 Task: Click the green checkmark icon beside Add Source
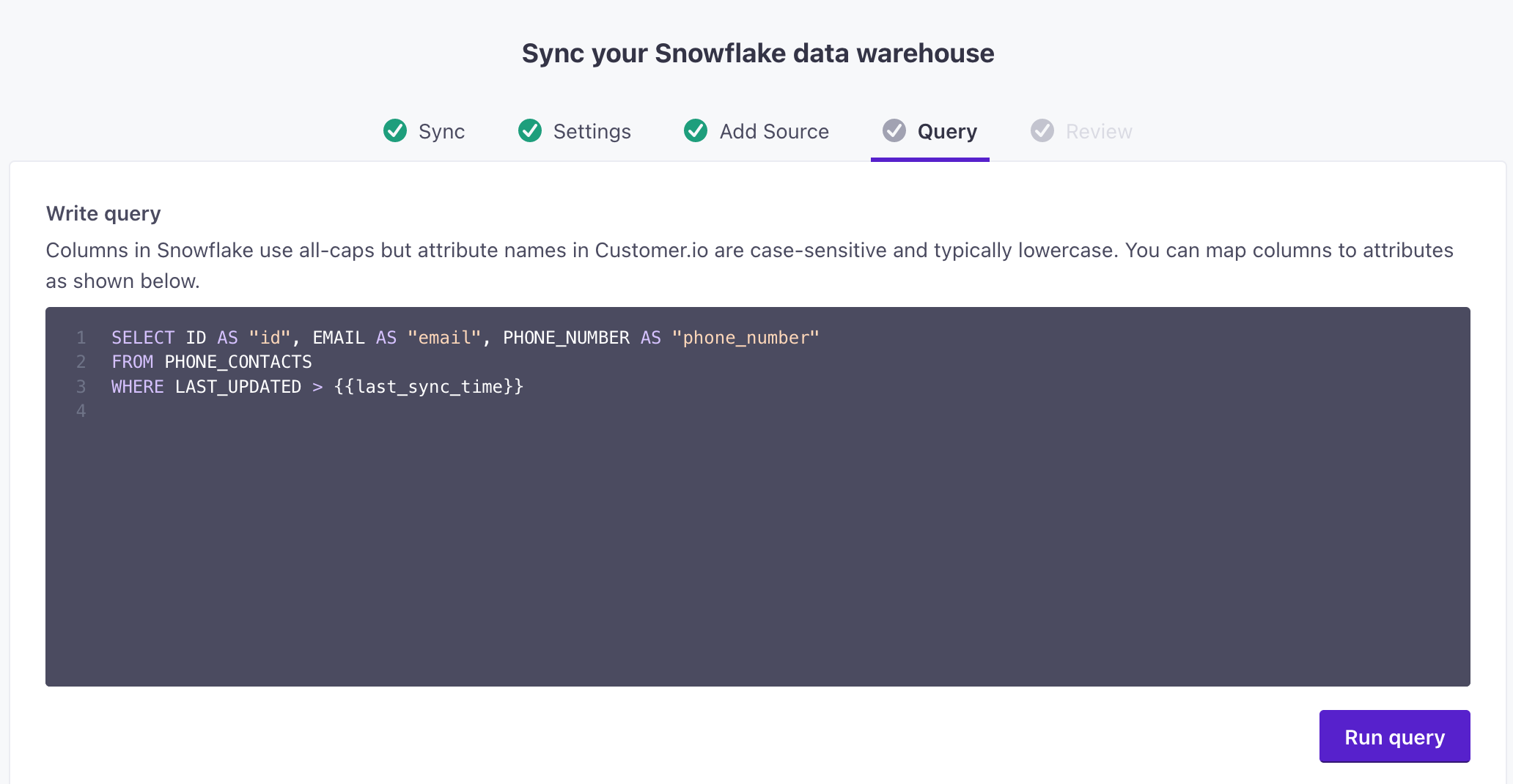[696, 130]
